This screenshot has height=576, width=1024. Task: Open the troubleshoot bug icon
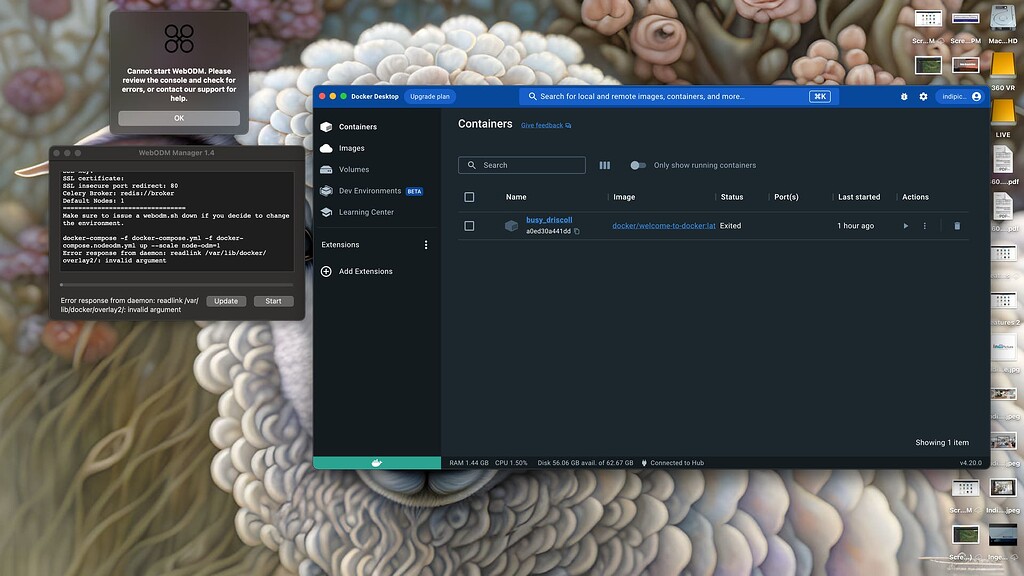904,97
